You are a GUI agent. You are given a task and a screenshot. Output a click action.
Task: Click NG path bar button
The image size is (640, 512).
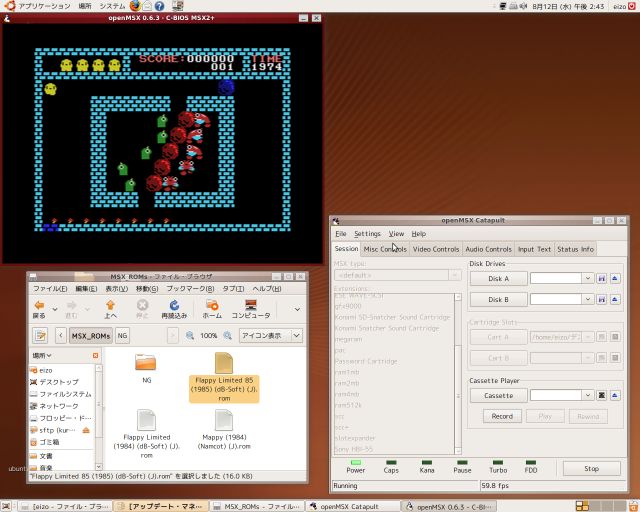(122, 336)
